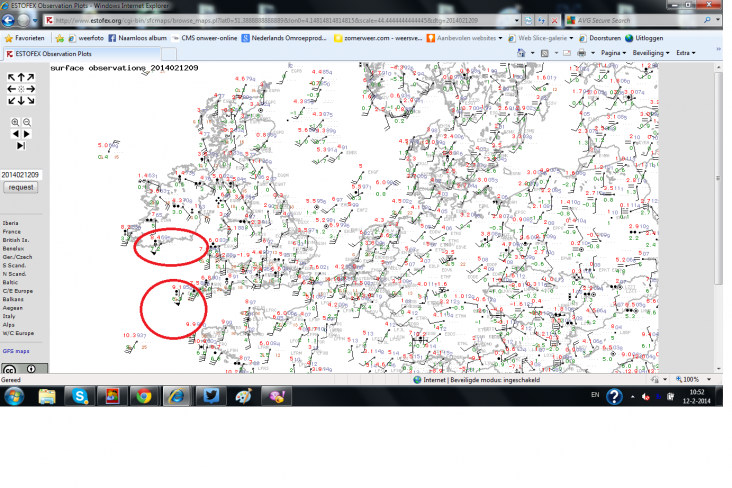Expand the Beveiliging toolbar menu
This screenshot has height=488, width=732.
pos(650,52)
